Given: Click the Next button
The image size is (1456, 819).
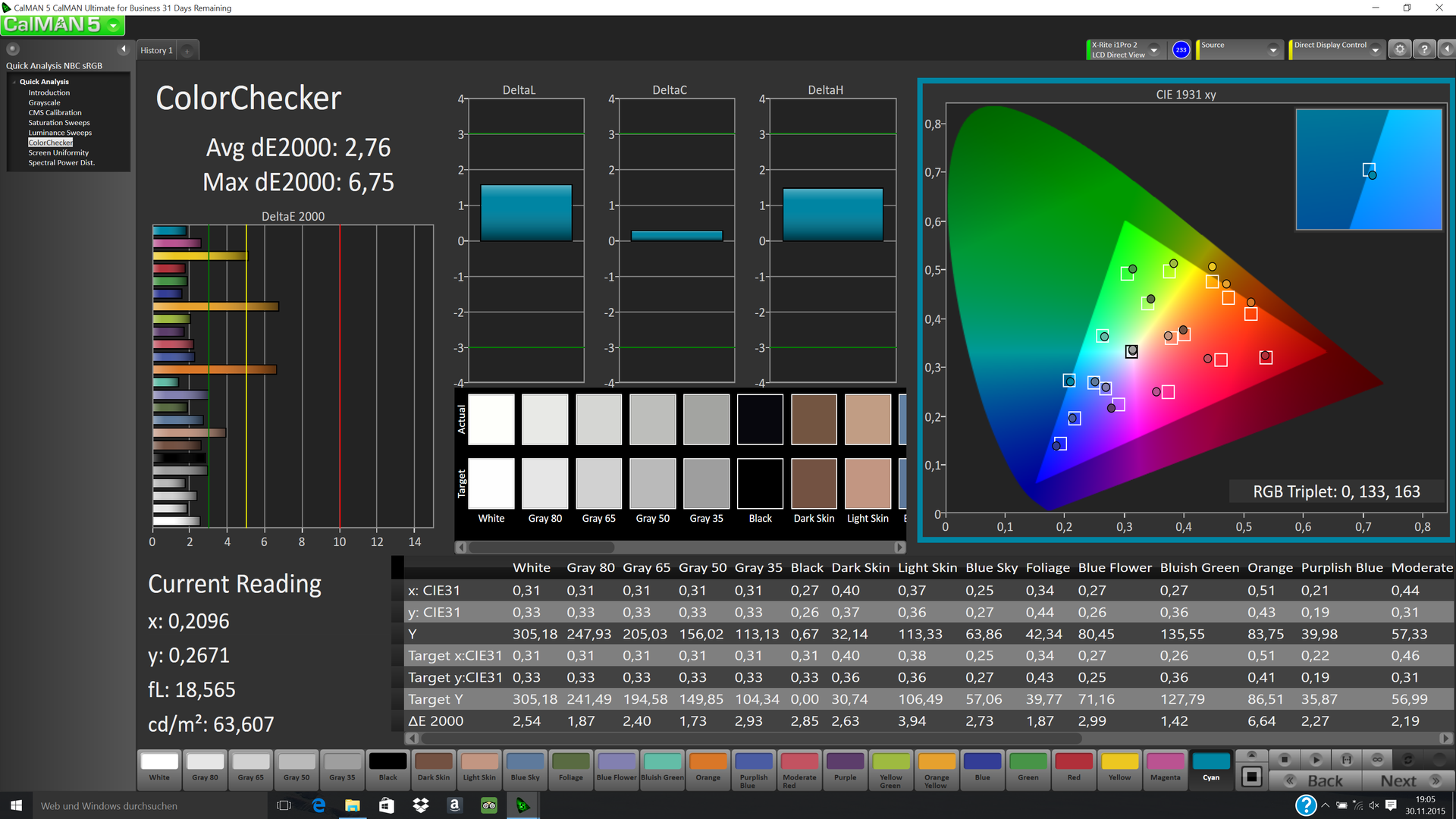Looking at the screenshot, I should coord(1407,781).
